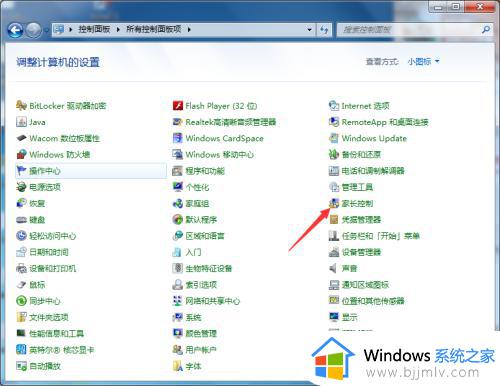The image size is (500, 386).
Task: Open 备份和还原 icon
Action: 334,154
